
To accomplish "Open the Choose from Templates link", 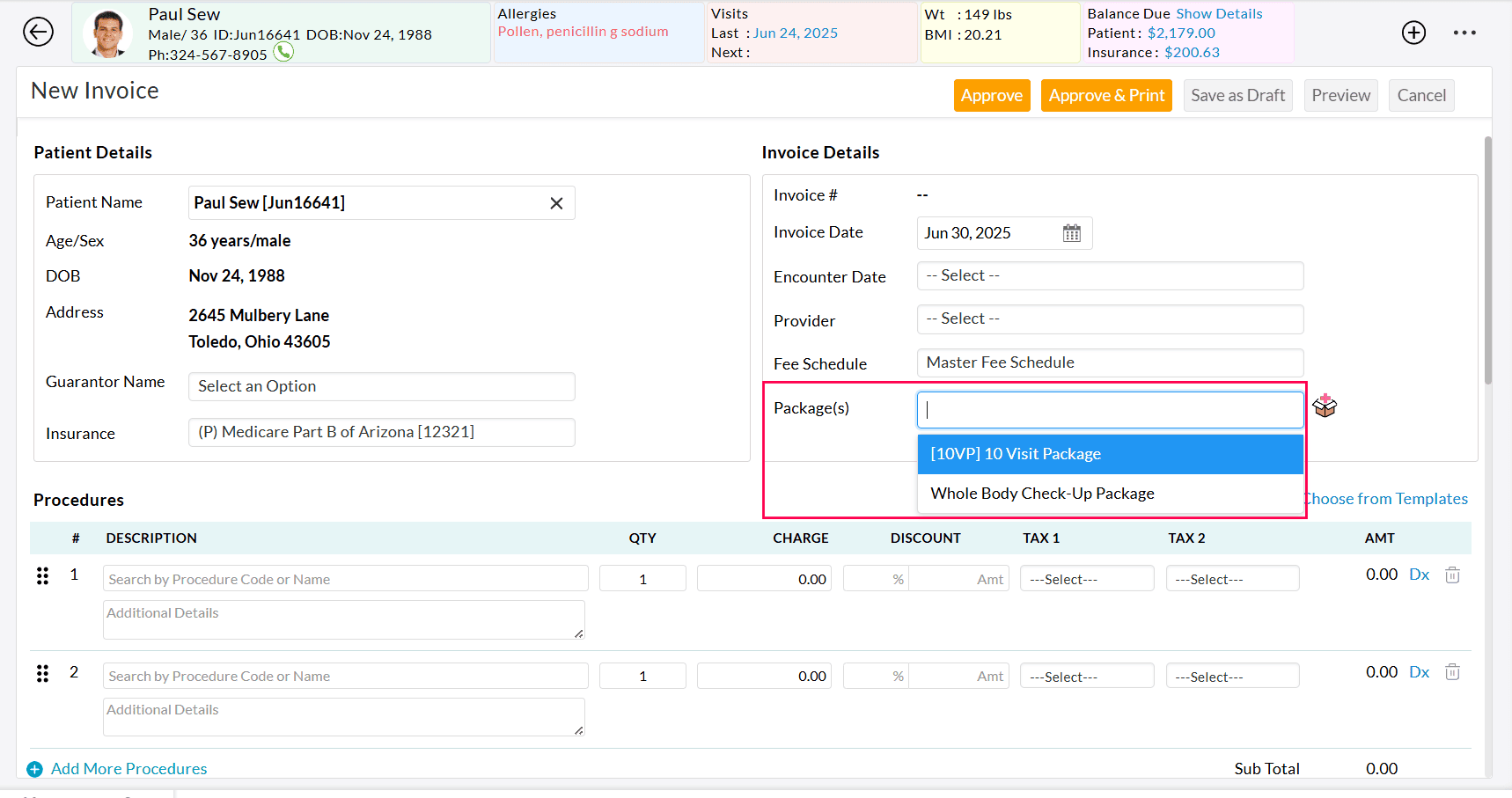I will tap(1386, 498).
